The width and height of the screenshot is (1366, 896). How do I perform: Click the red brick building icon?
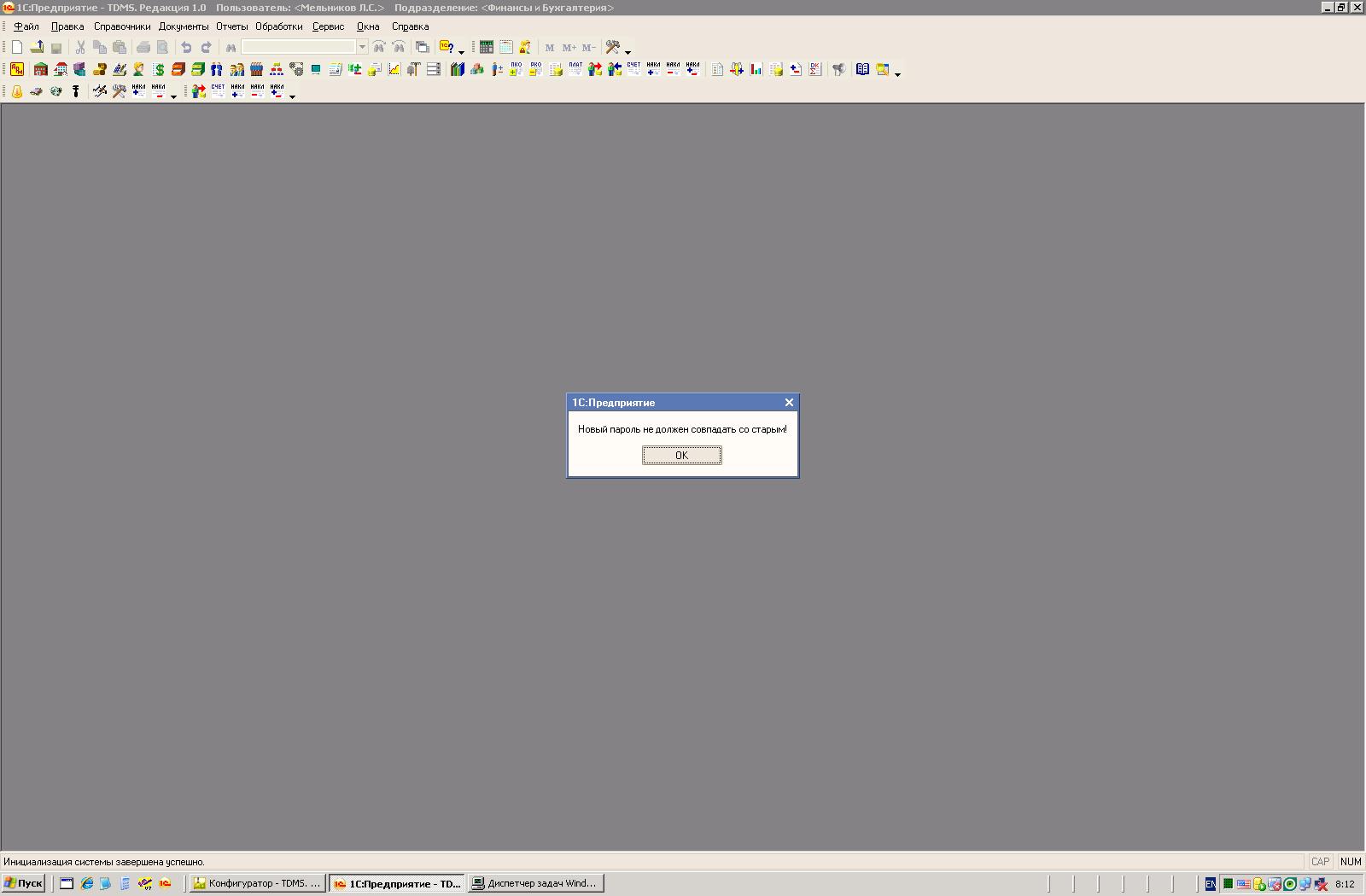[x=40, y=69]
